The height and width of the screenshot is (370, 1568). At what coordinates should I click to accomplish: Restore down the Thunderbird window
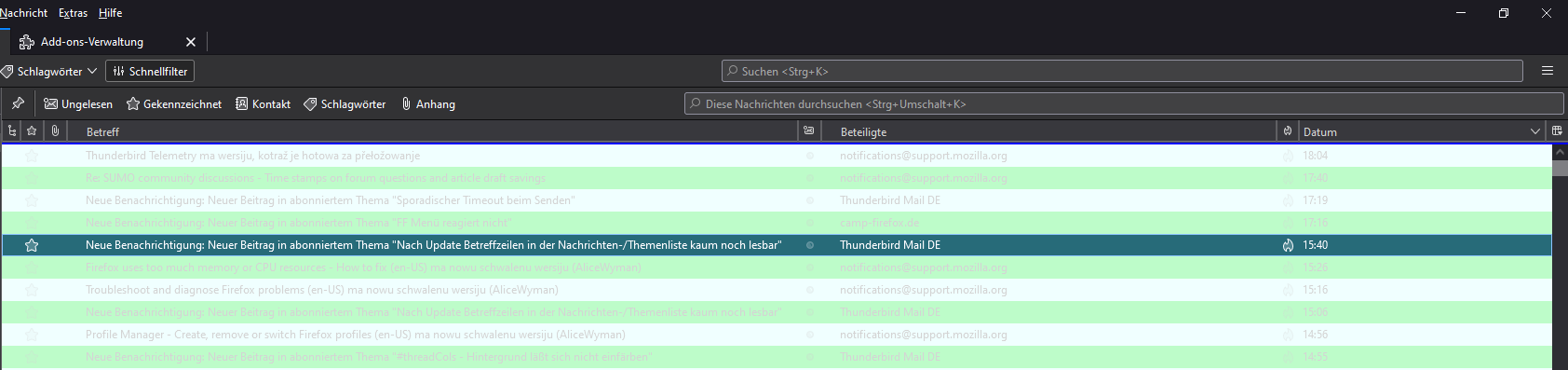[x=1503, y=13]
